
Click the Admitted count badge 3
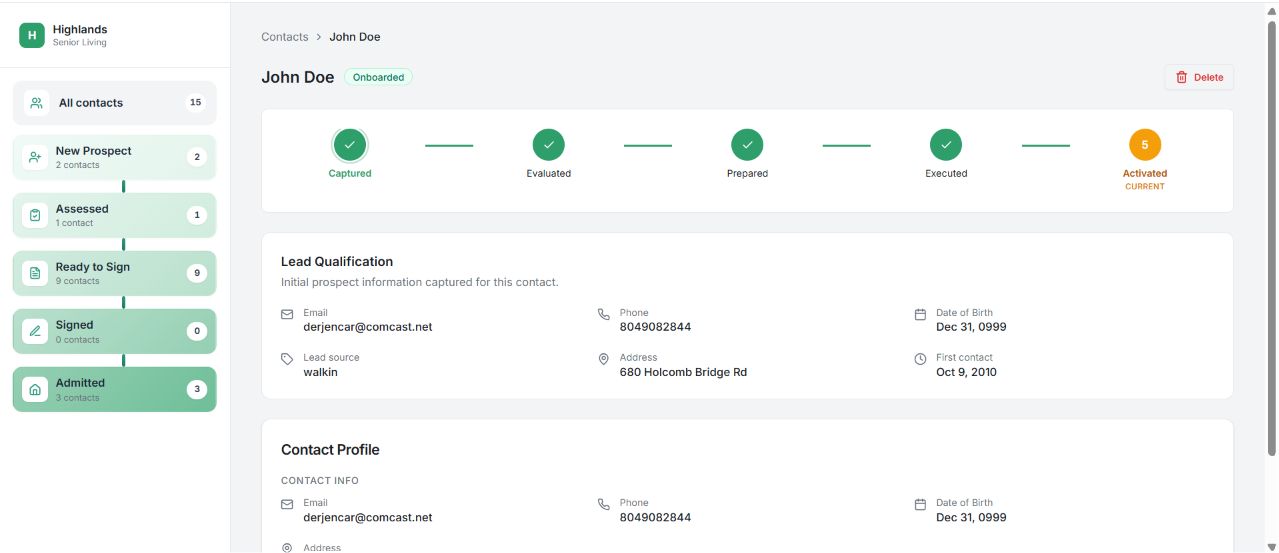(197, 389)
